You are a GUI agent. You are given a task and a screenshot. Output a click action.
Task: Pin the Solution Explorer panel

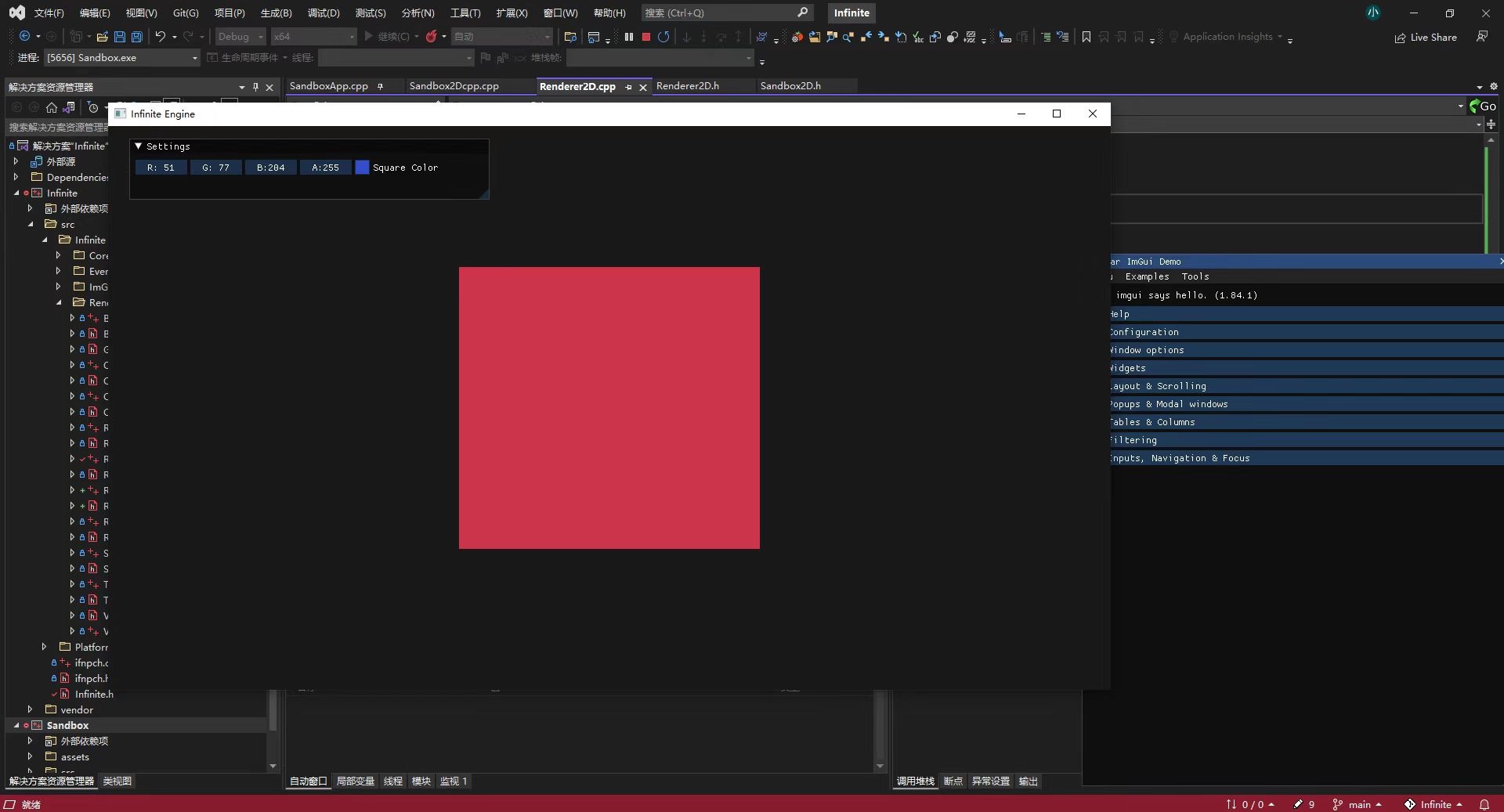pos(255,87)
